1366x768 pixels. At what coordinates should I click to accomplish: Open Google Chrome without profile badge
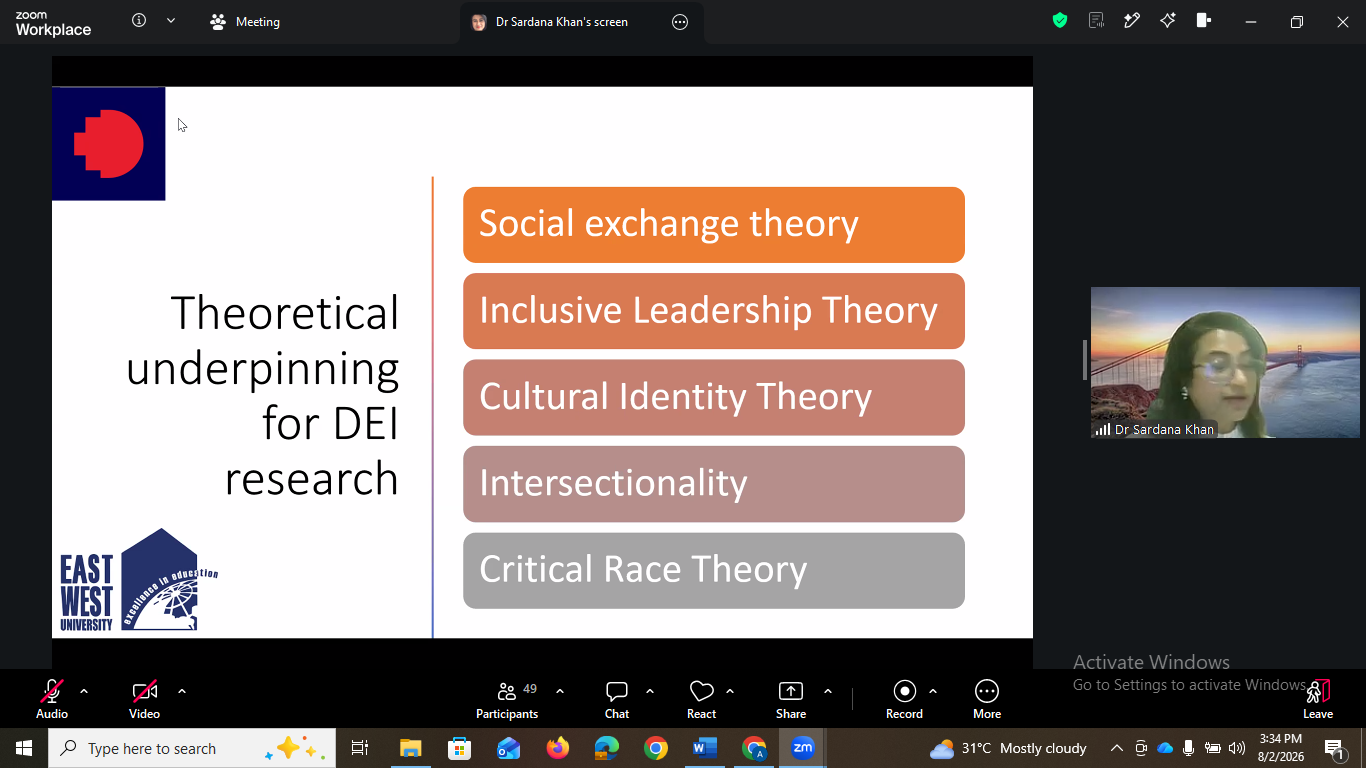click(656, 748)
